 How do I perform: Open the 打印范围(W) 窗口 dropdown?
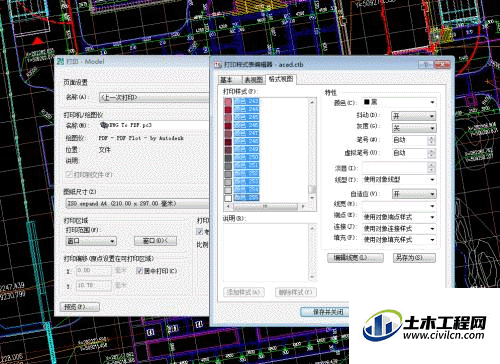(91, 241)
